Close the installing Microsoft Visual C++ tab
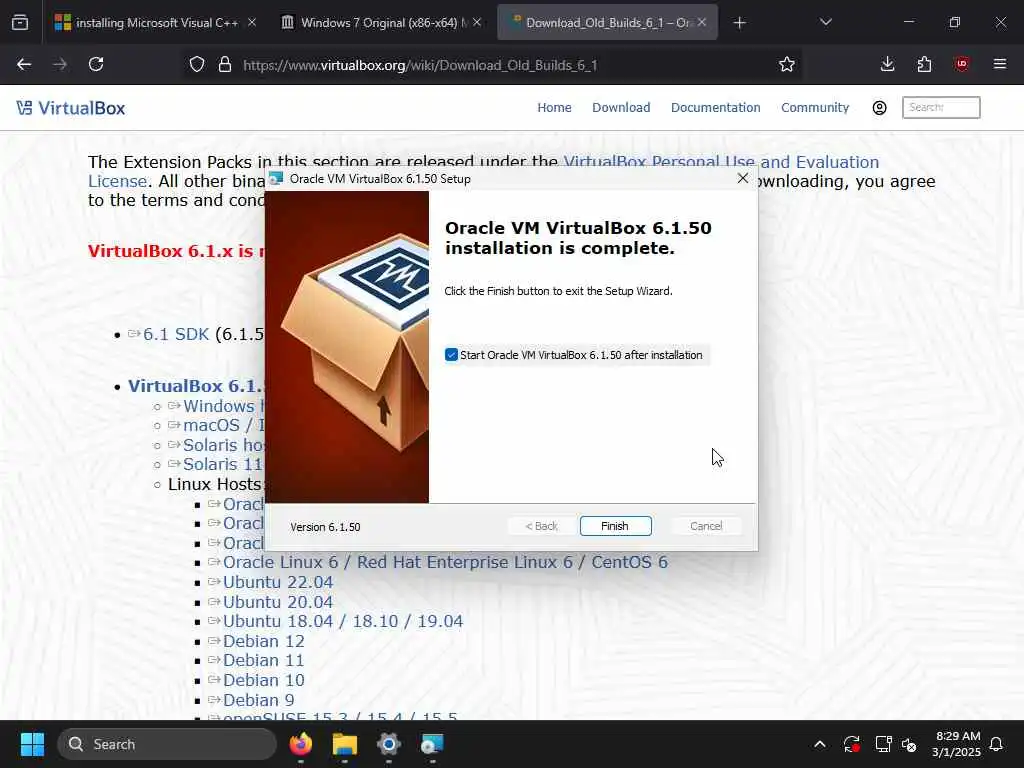The image size is (1024, 768). pos(252,23)
